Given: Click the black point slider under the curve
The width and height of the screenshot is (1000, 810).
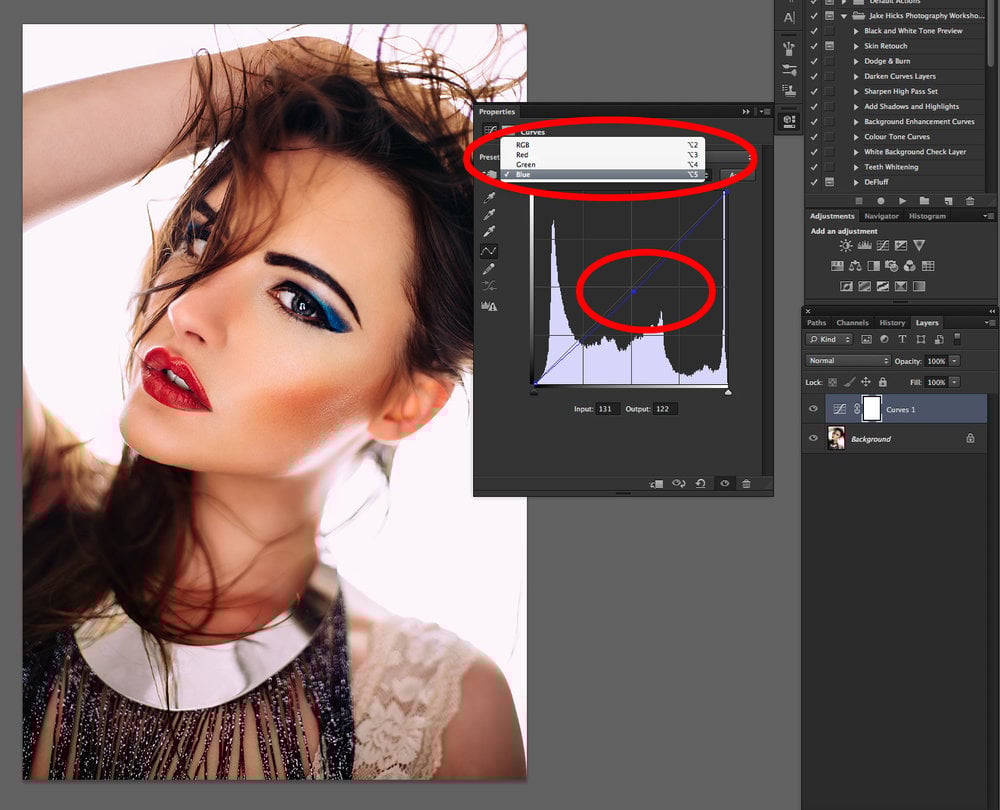Looking at the screenshot, I should coord(534,392).
